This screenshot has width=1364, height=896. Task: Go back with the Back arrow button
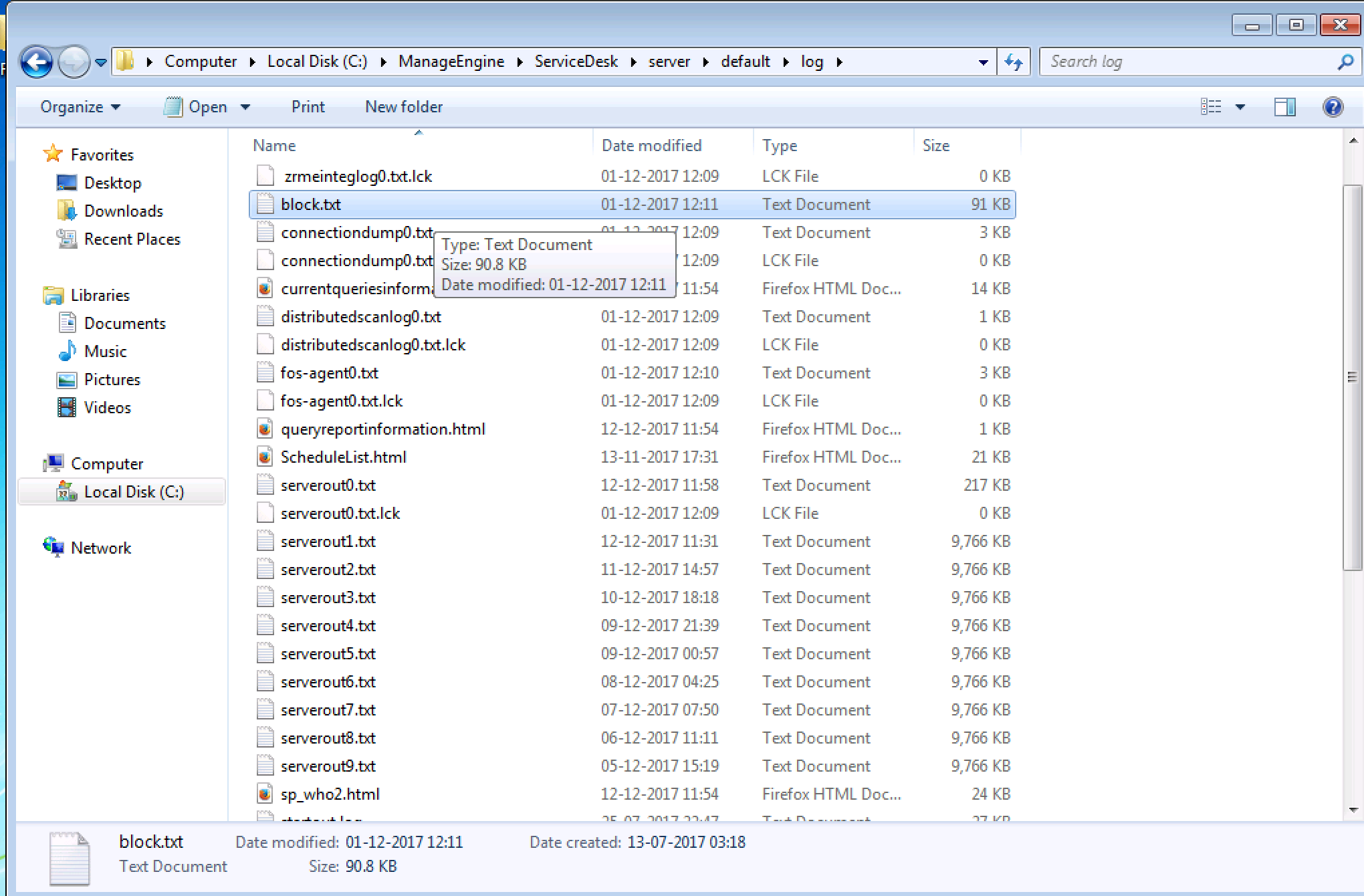click(x=36, y=62)
